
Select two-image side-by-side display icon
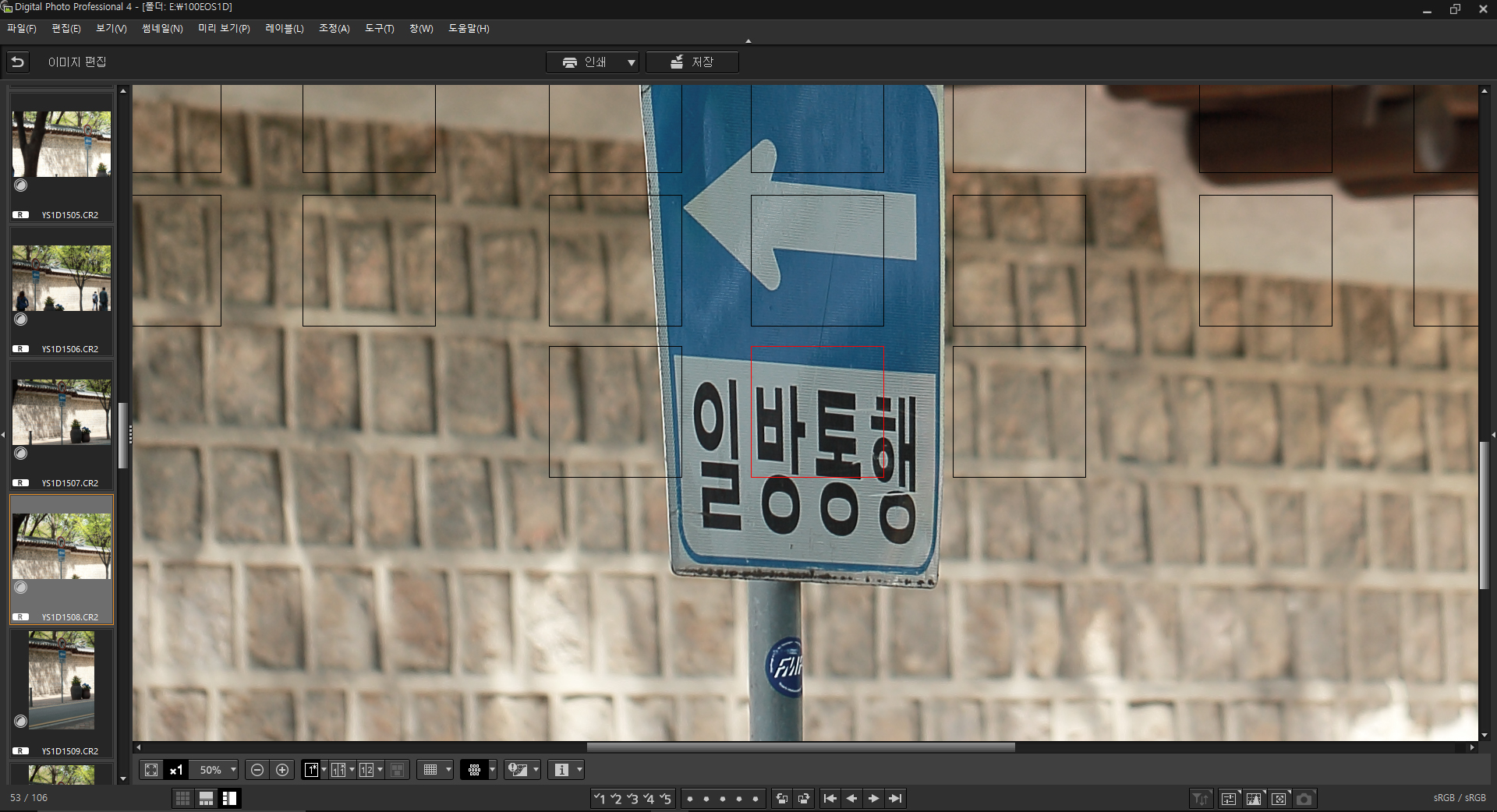click(x=366, y=770)
